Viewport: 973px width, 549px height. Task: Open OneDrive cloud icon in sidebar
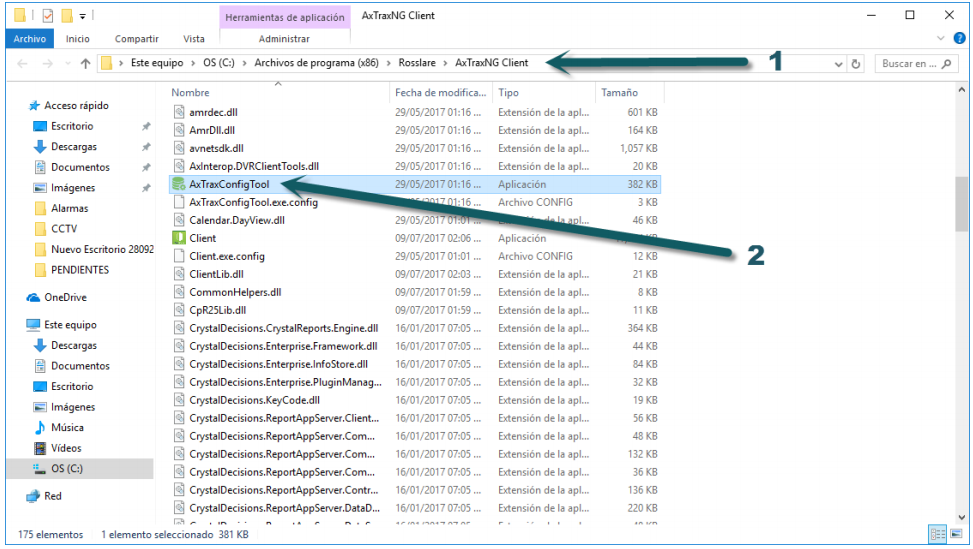[x=34, y=298]
